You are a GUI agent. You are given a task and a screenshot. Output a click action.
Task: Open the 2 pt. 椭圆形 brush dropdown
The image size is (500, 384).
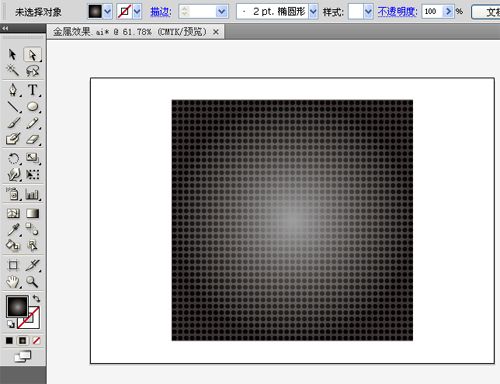(x=313, y=12)
